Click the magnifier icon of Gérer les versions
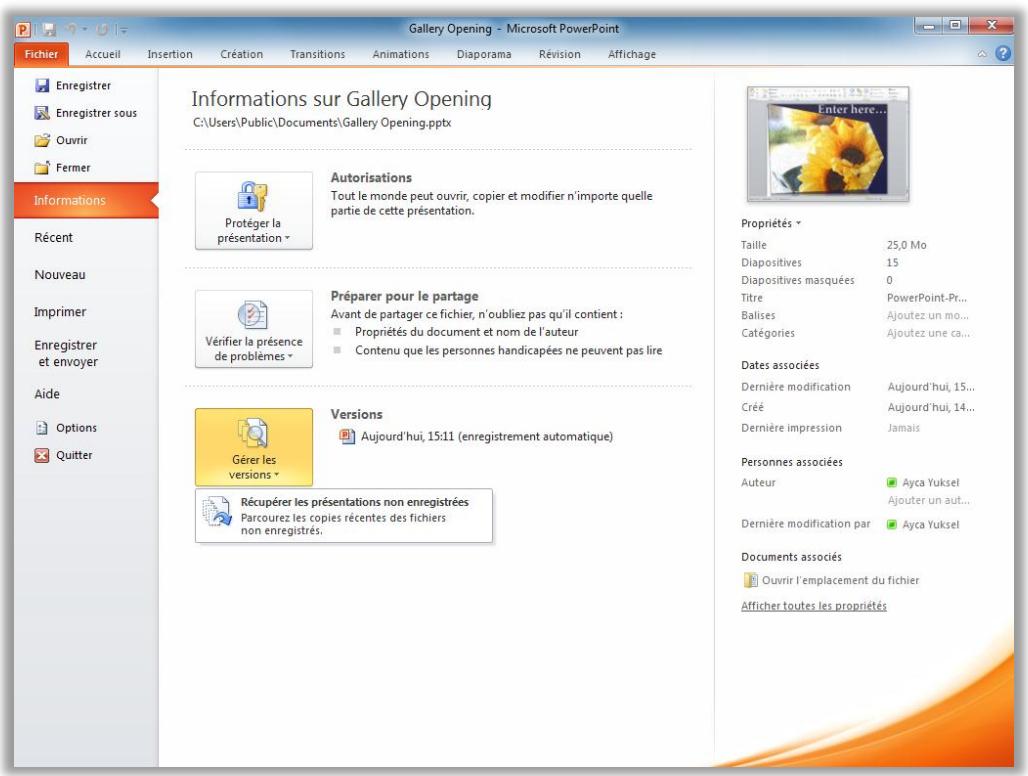Screen dimensions: 1028x776 (x=252, y=433)
